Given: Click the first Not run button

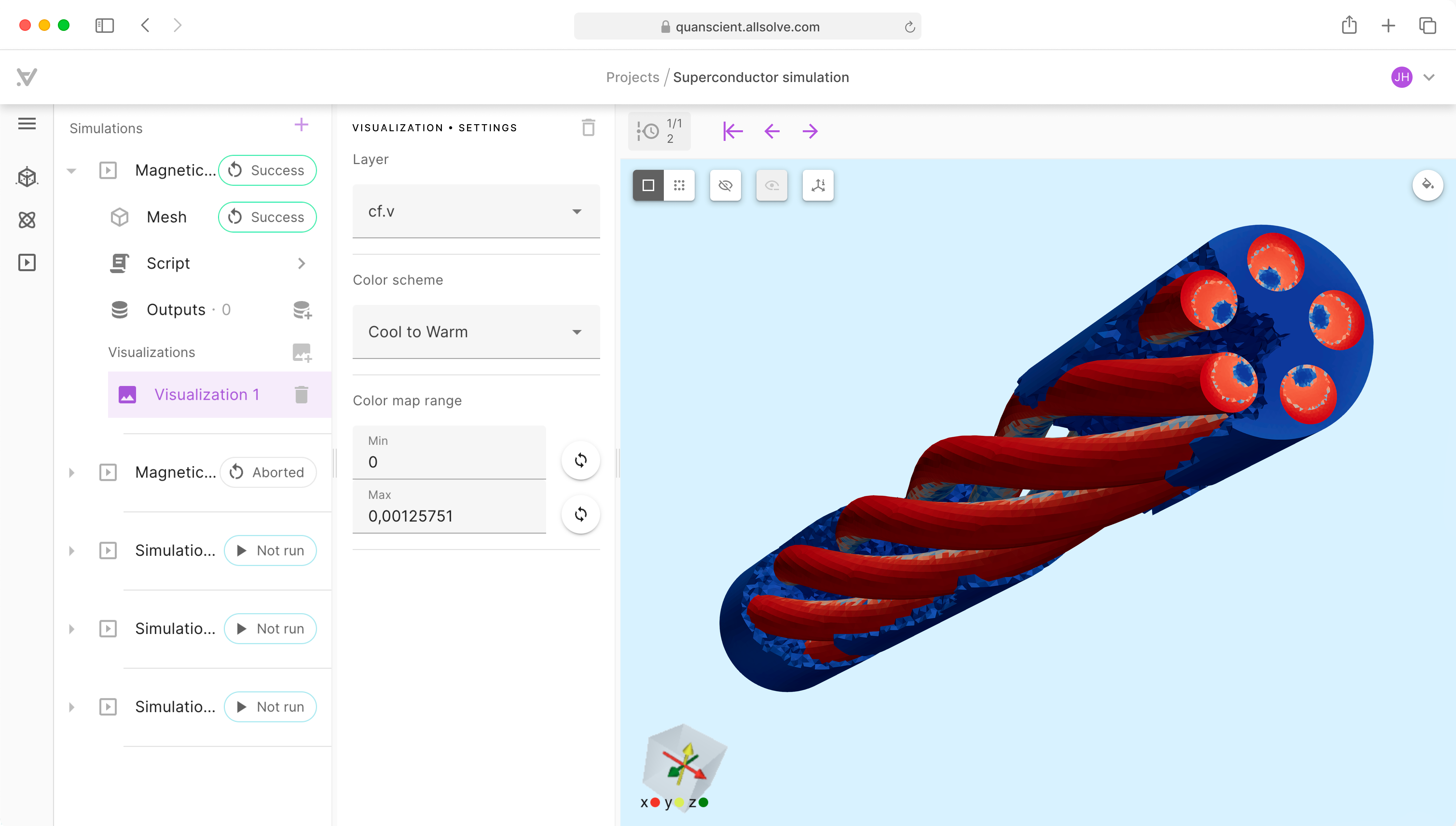Looking at the screenshot, I should (x=270, y=550).
